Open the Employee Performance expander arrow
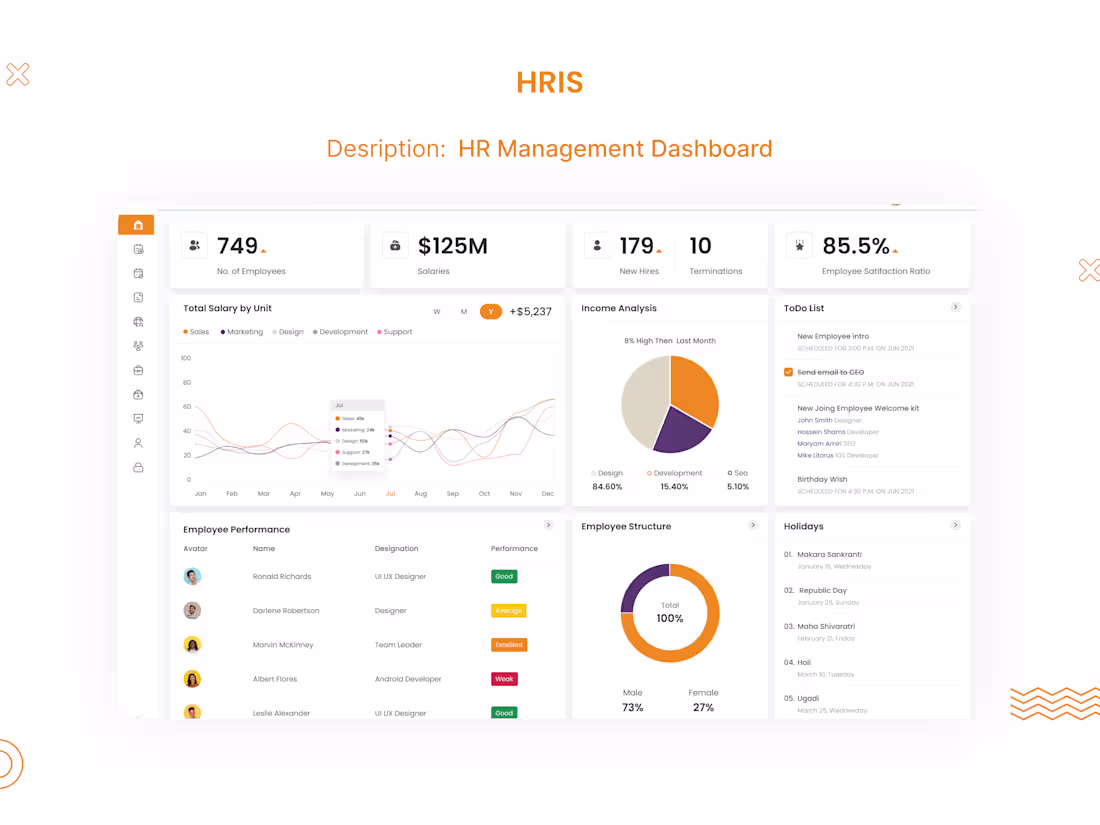Image resolution: width=1100 pixels, height=825 pixels. 548,524
